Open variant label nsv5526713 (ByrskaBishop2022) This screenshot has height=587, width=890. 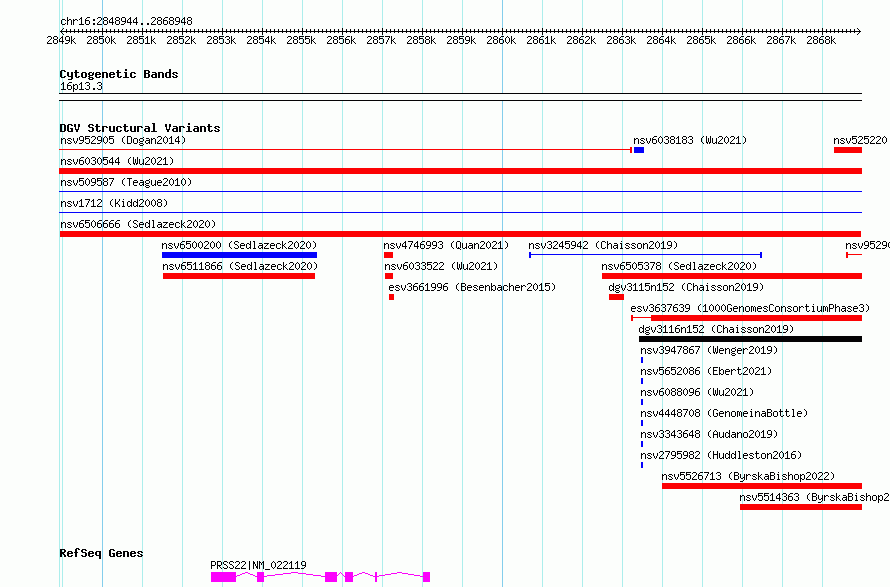[x=748, y=476]
